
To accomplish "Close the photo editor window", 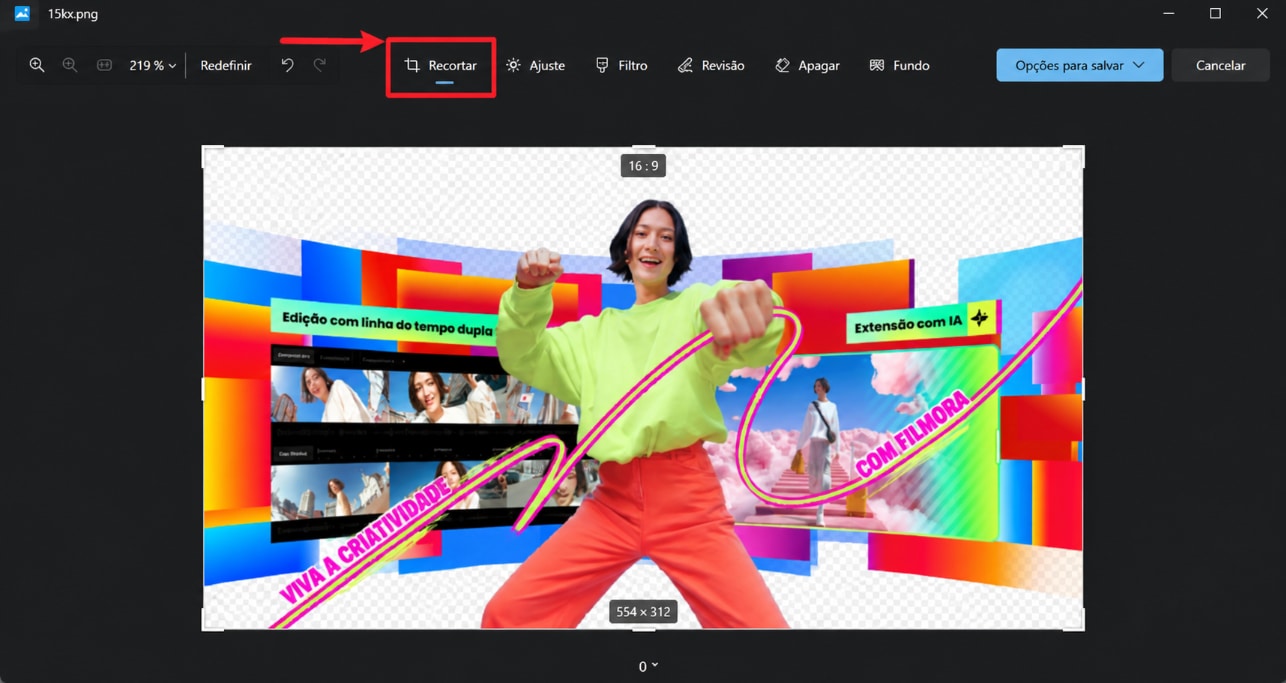I will tap(1262, 14).
